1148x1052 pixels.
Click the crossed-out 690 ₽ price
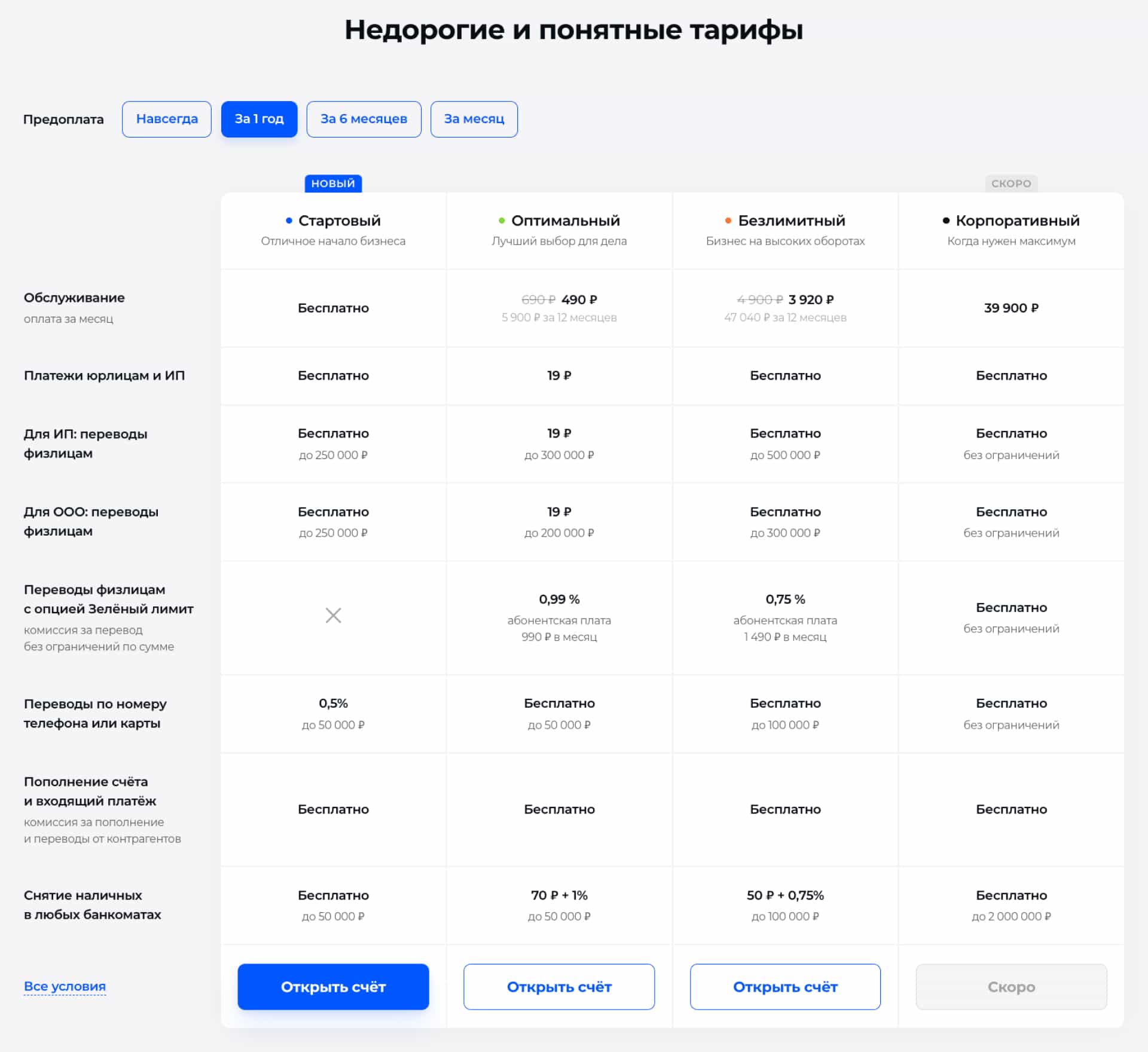(538, 299)
